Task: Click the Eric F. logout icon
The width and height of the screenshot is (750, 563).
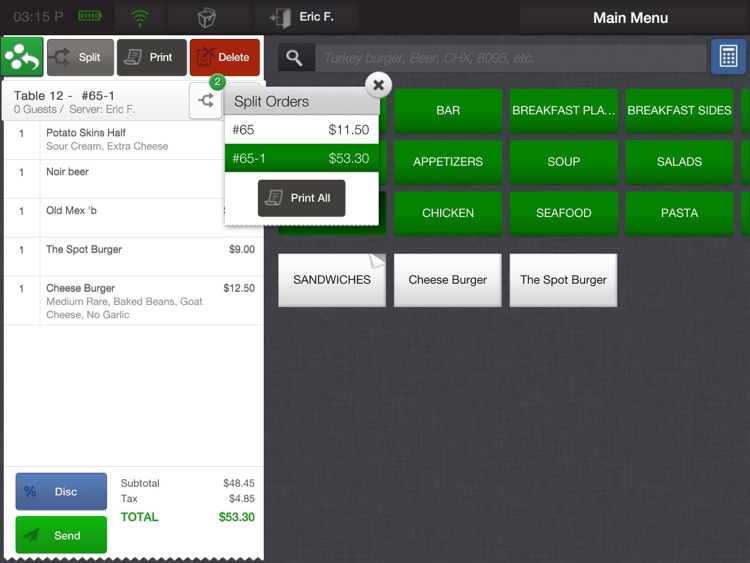Action: point(281,18)
